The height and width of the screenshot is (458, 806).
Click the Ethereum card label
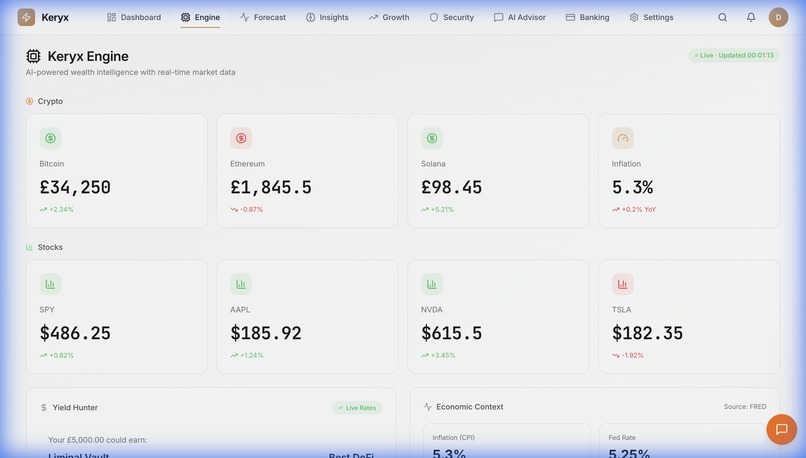tap(247, 164)
